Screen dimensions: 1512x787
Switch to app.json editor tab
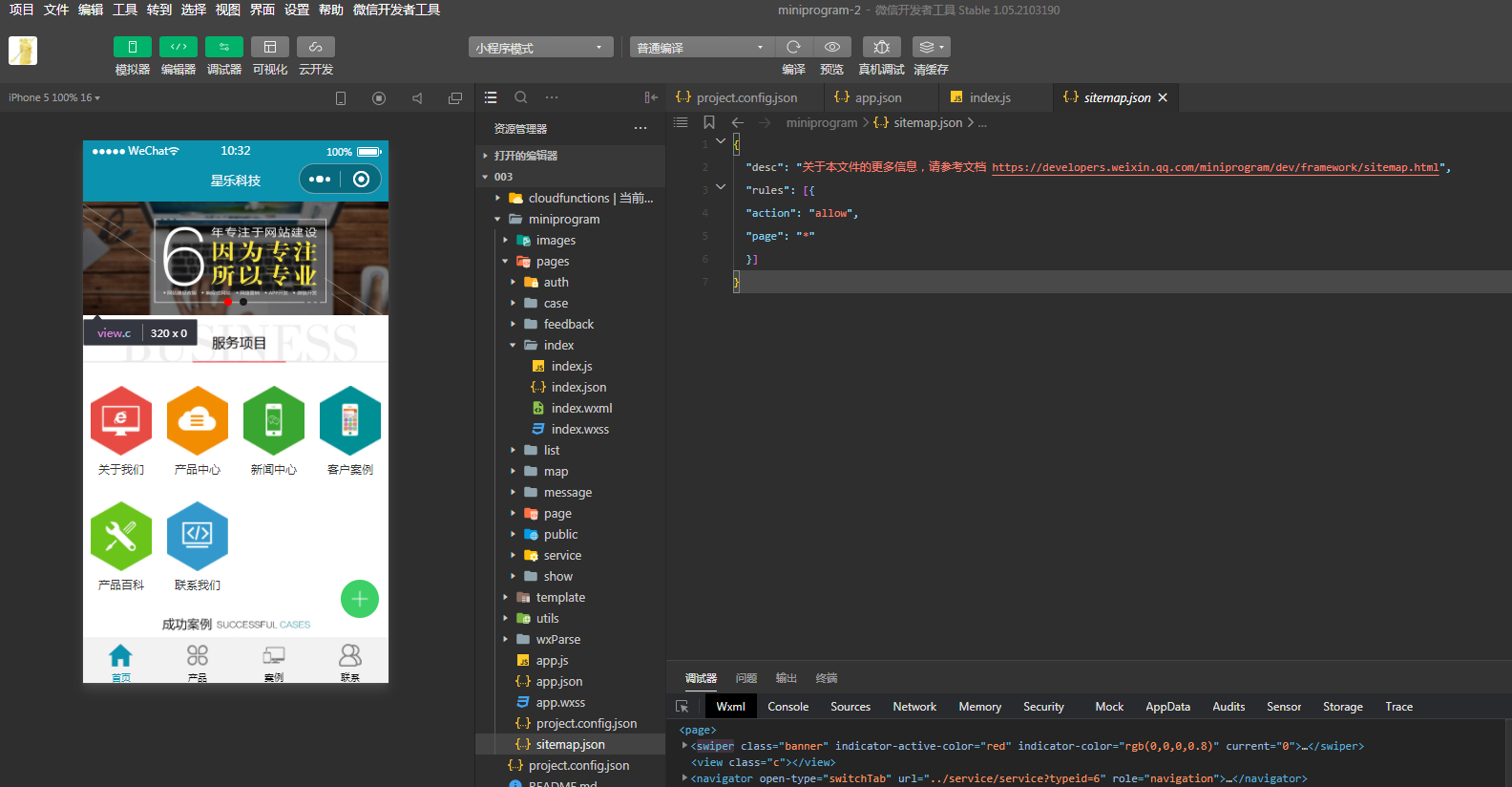[876, 97]
